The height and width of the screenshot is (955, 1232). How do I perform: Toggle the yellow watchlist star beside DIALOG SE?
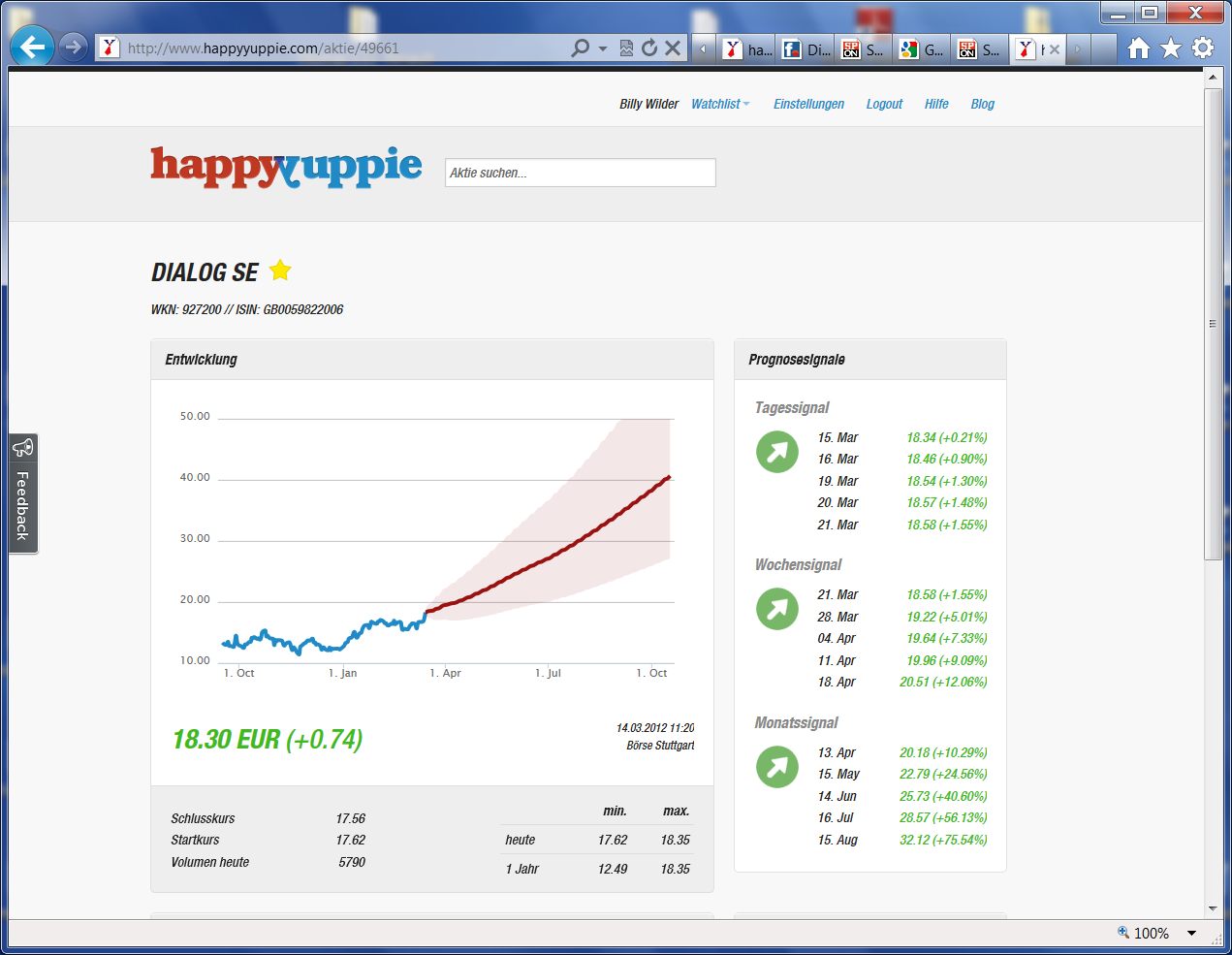(x=280, y=271)
